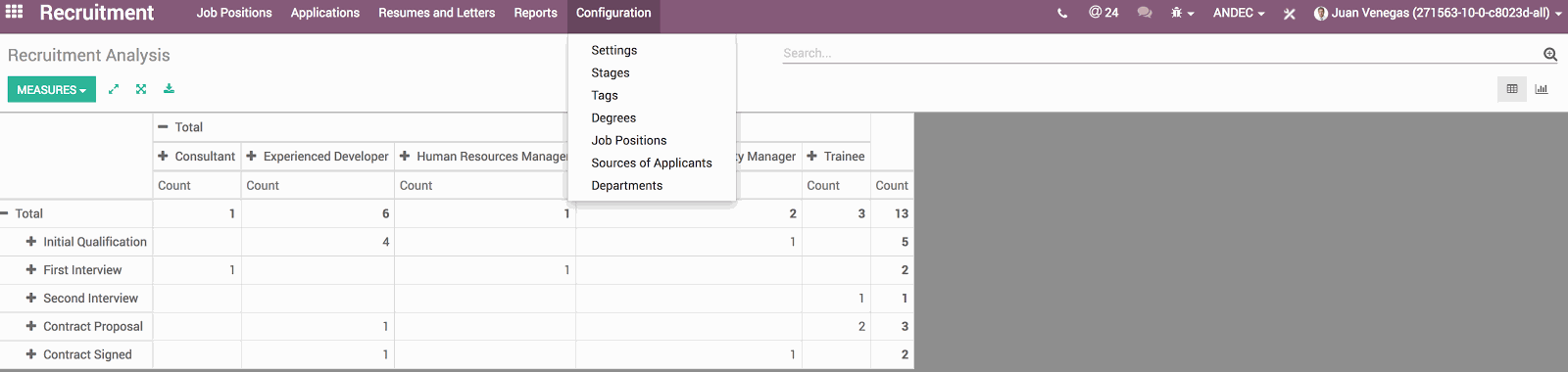The height and width of the screenshot is (372, 1568).
Task: Click the flip axis arrows icon
Action: [x=114, y=89]
